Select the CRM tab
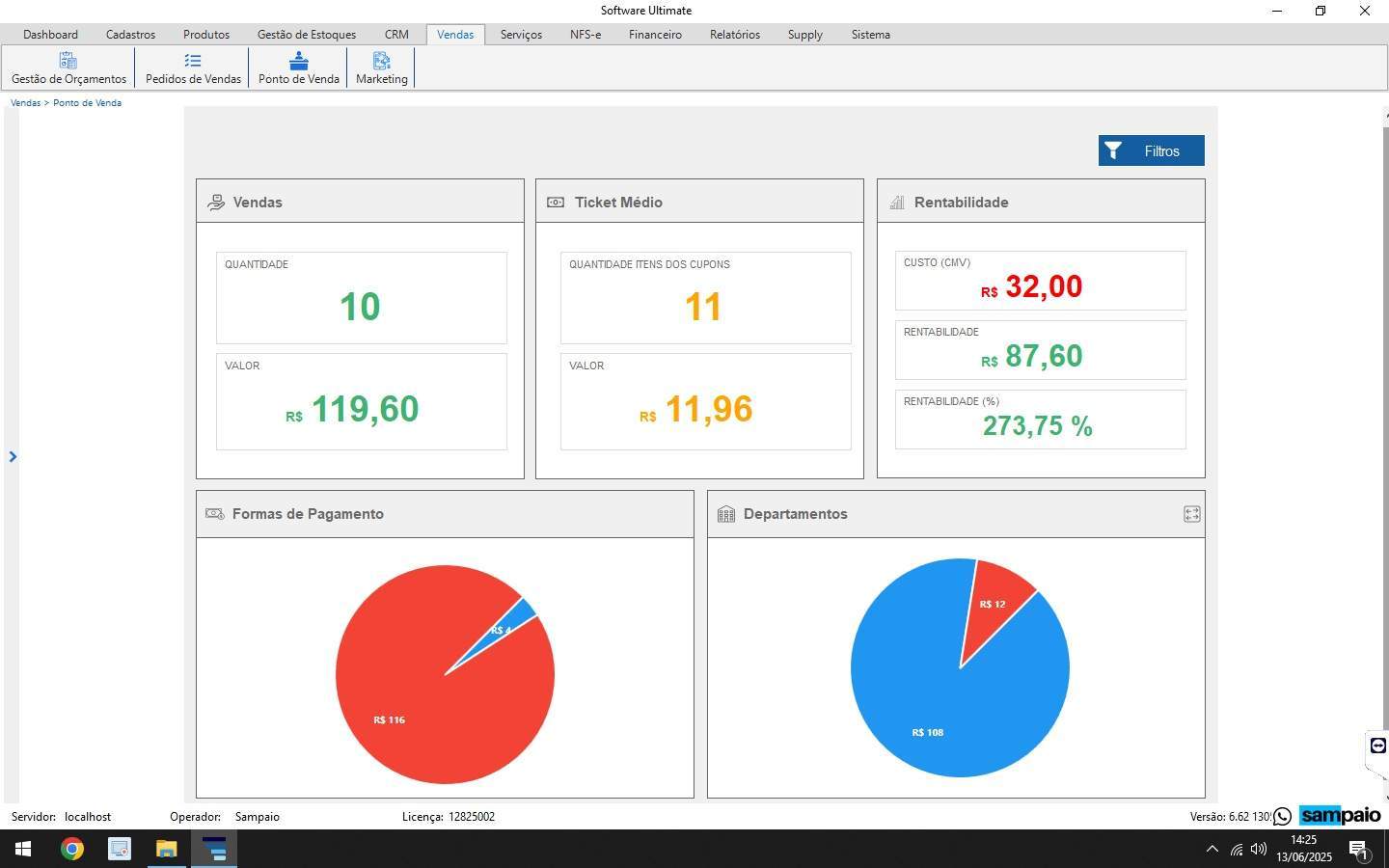The height and width of the screenshot is (868, 1389). click(x=396, y=35)
